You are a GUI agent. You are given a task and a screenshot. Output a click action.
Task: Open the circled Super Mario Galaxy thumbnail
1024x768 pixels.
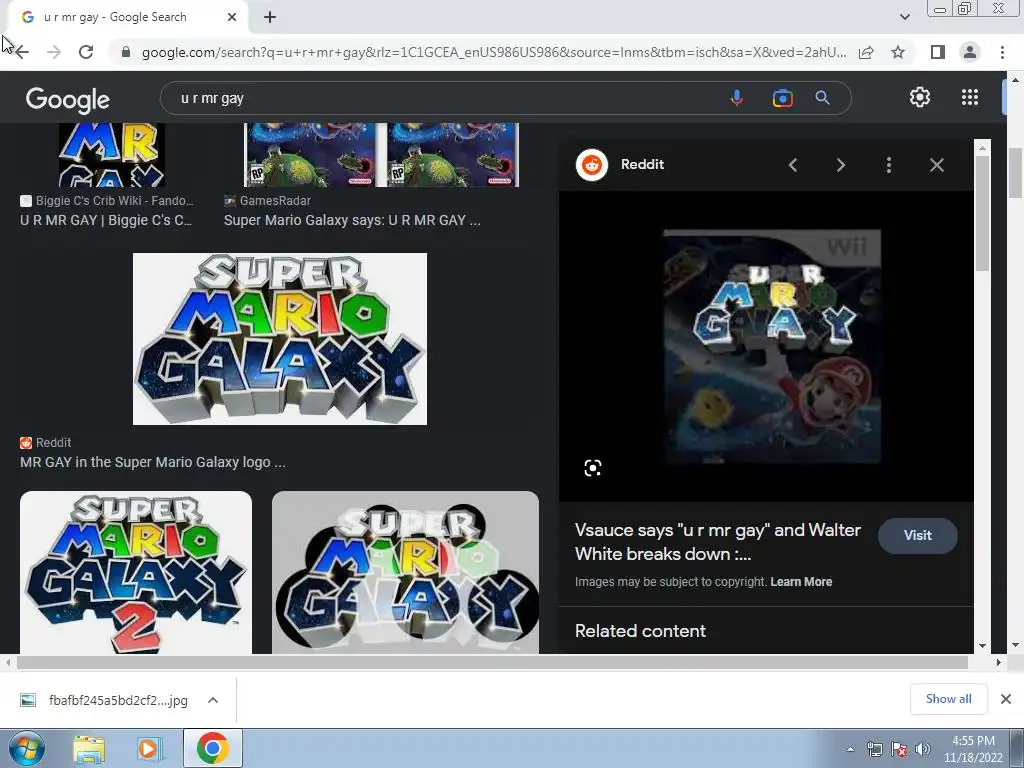[406, 573]
